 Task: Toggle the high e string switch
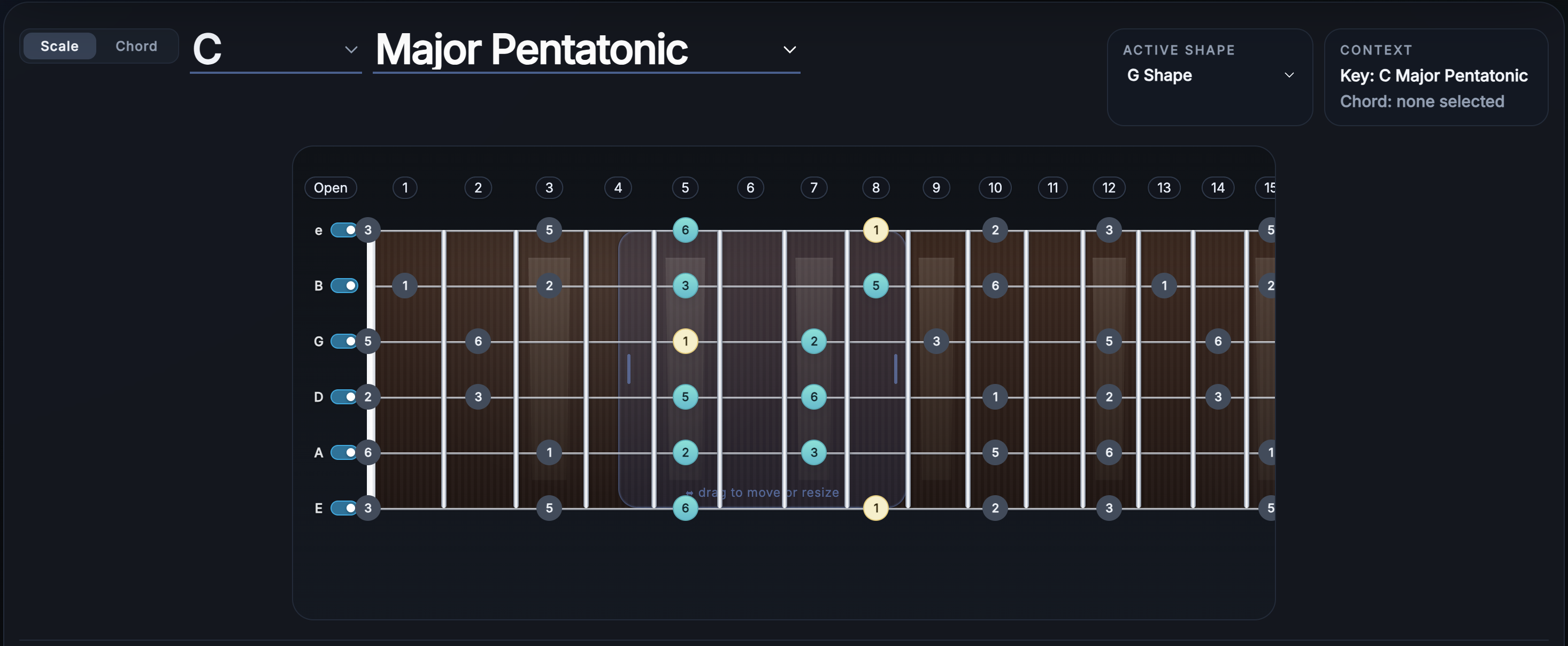(344, 230)
